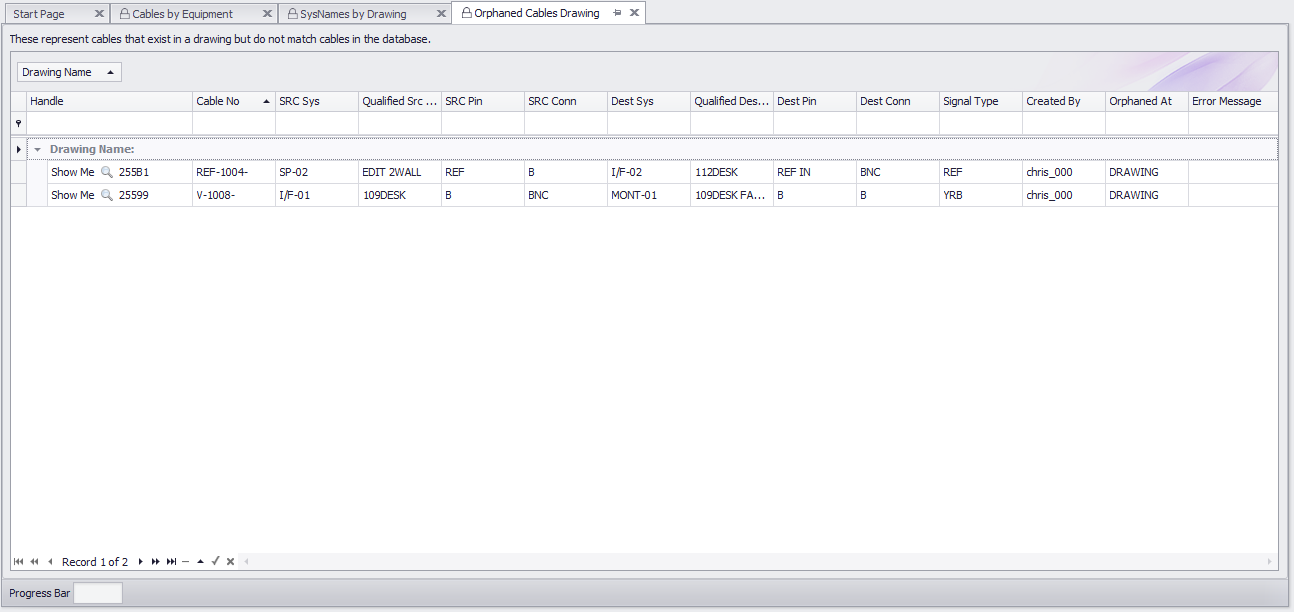Select the Signal Type column header
The height and width of the screenshot is (612, 1294).
pos(979,101)
